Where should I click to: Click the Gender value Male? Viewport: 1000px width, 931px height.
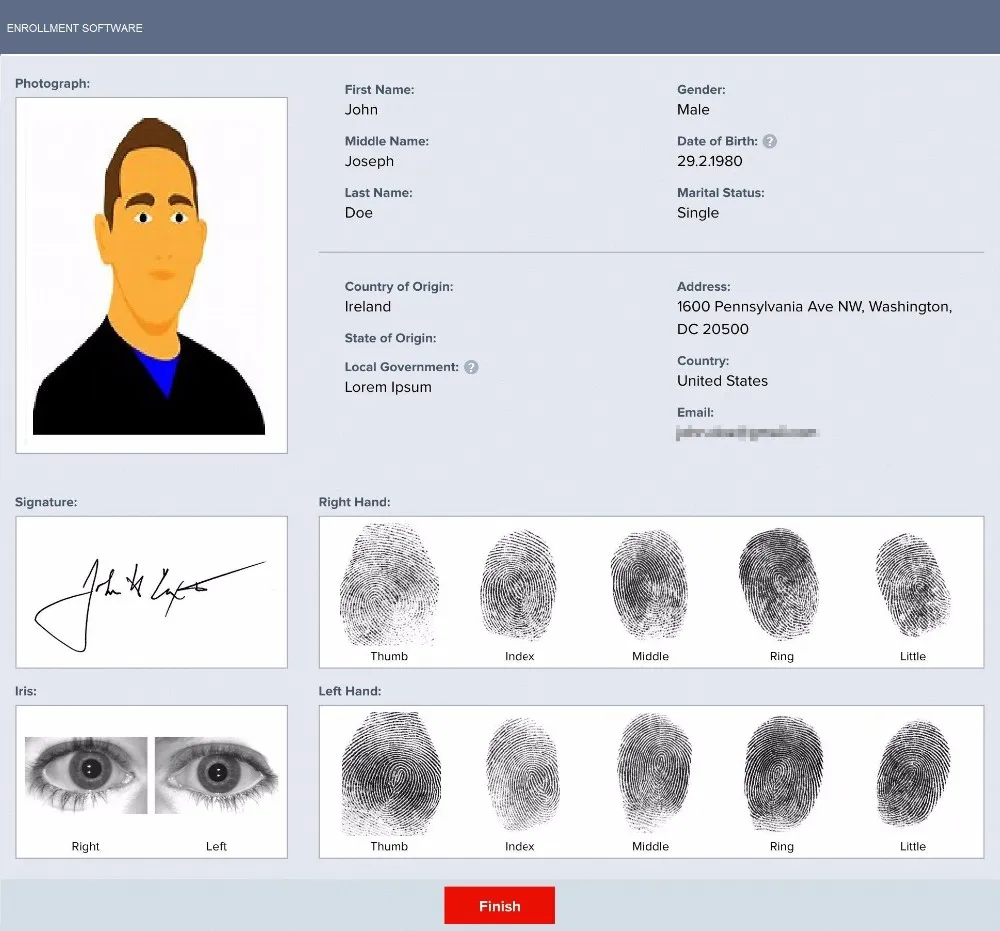pyautogui.click(x=693, y=109)
